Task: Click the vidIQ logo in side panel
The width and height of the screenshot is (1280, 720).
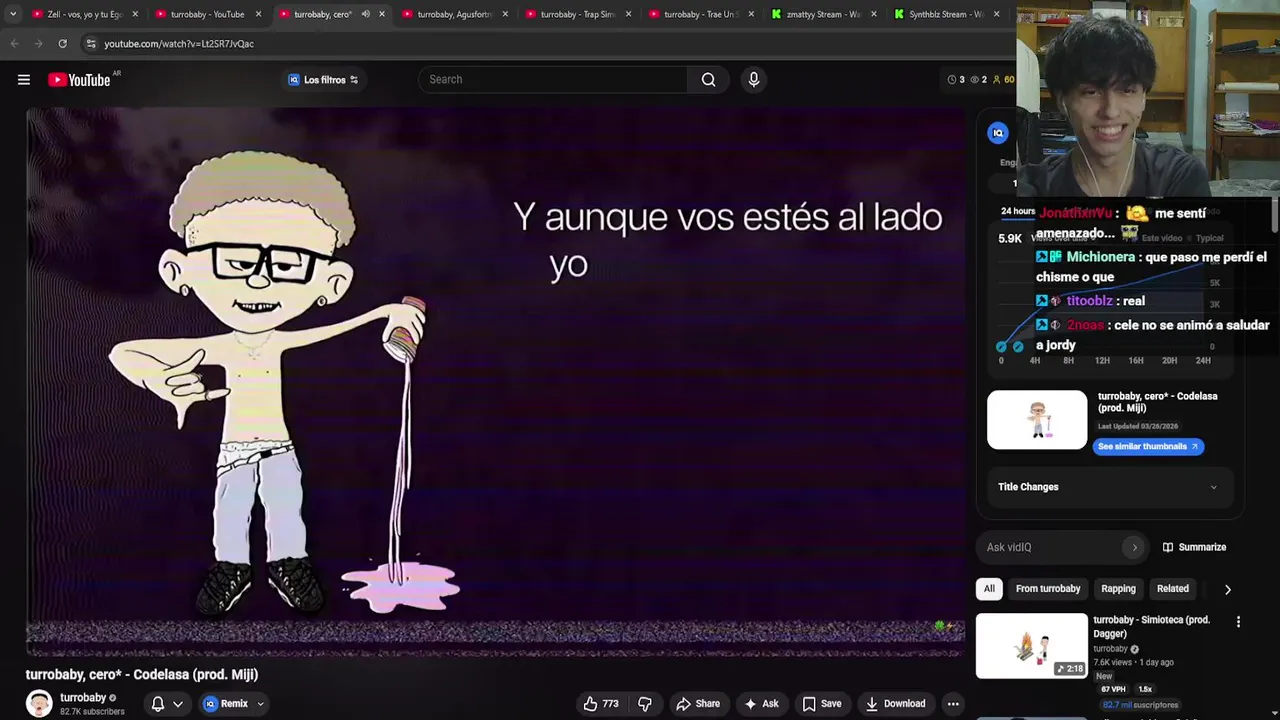Action: point(997,133)
